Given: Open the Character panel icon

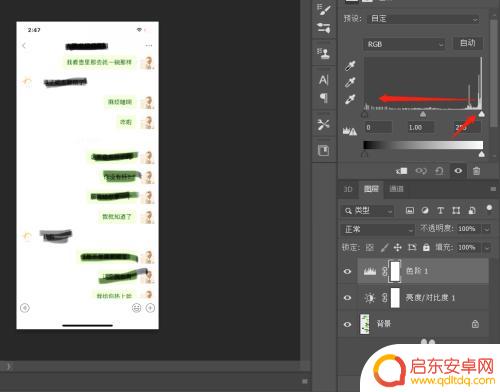Looking at the screenshot, I should 323,80.
